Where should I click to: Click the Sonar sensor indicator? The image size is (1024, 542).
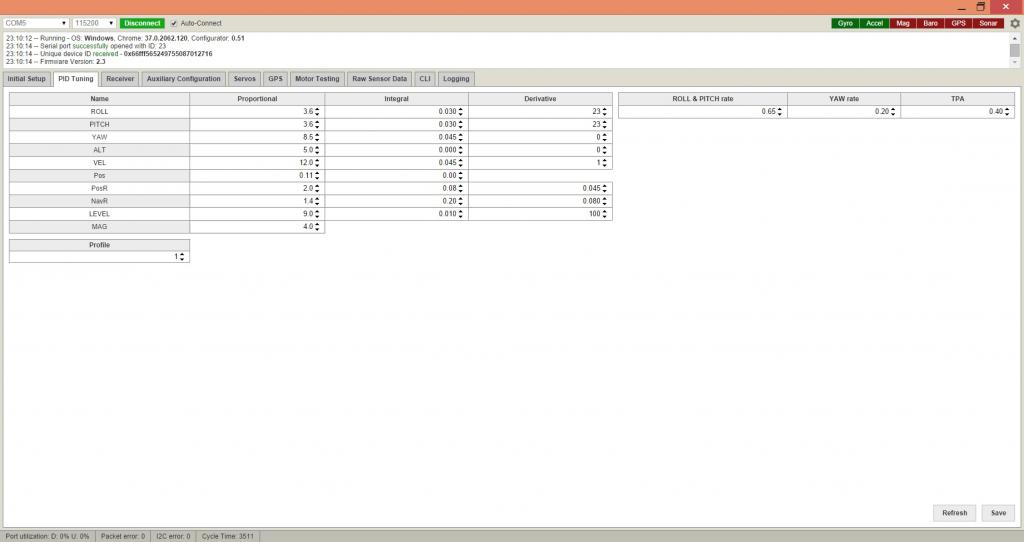[988, 23]
